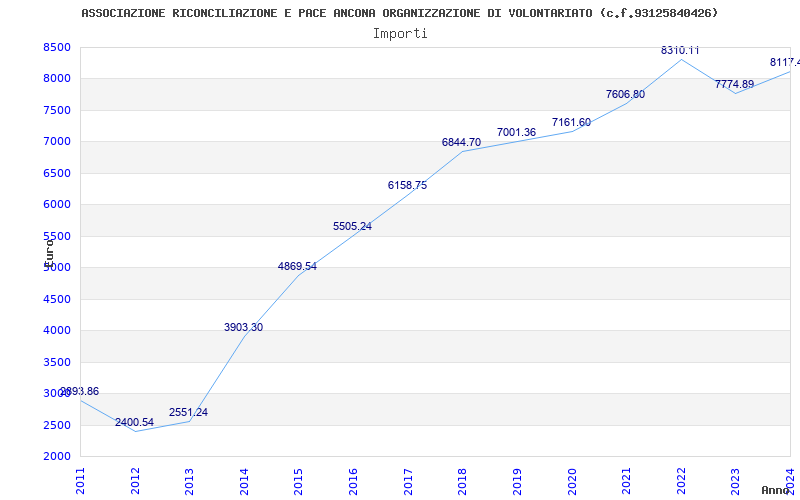Viewport: 800px width, 500px height.
Task: Click the data label 6844.70
Action: pos(461,143)
